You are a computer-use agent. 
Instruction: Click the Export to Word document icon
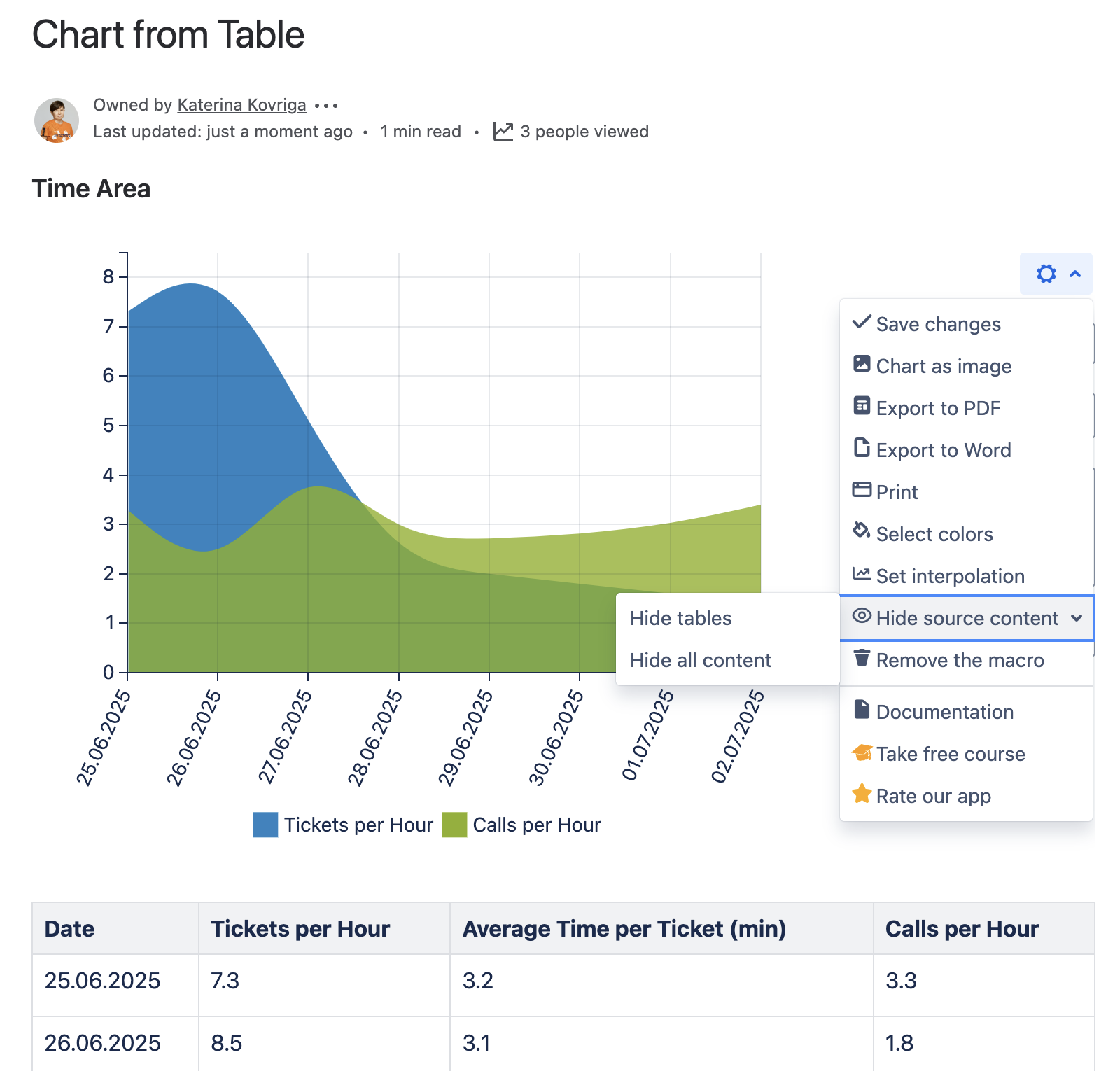[862, 448]
